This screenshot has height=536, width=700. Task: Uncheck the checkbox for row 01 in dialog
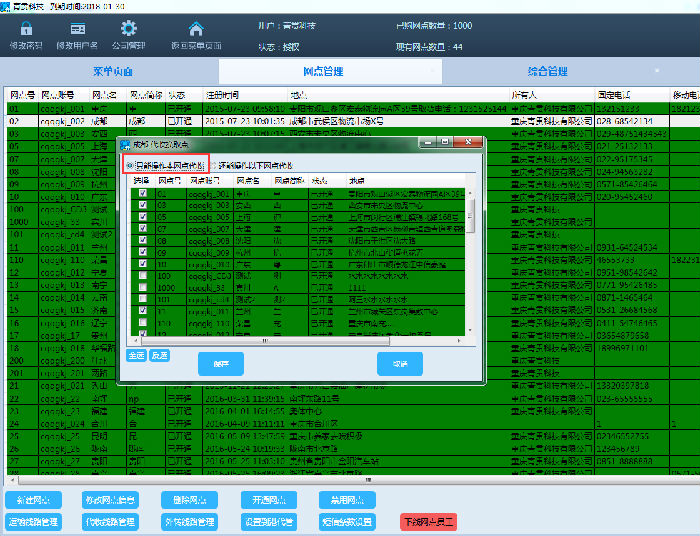142,192
